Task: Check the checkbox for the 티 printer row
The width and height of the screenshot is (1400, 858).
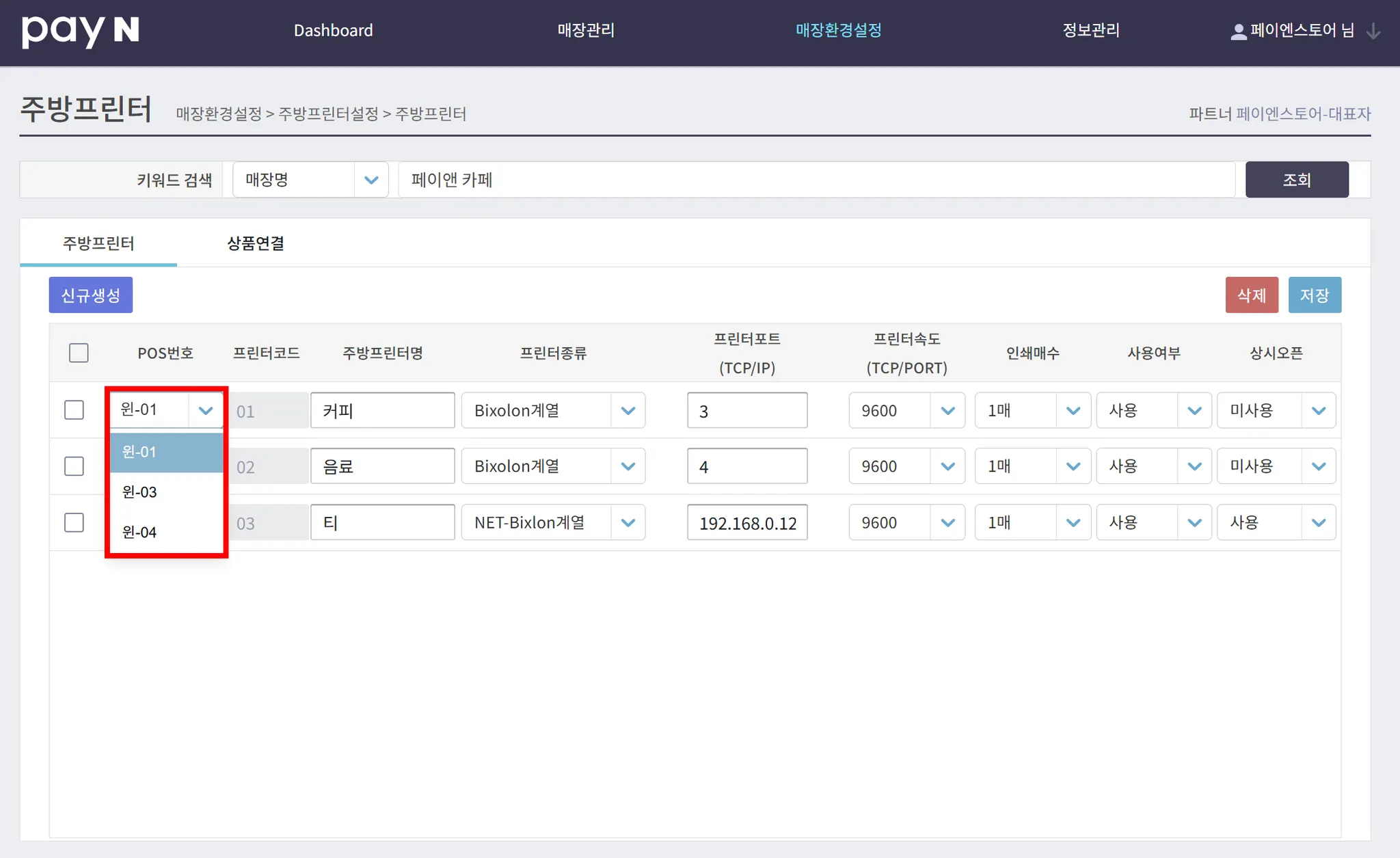Action: 74,523
